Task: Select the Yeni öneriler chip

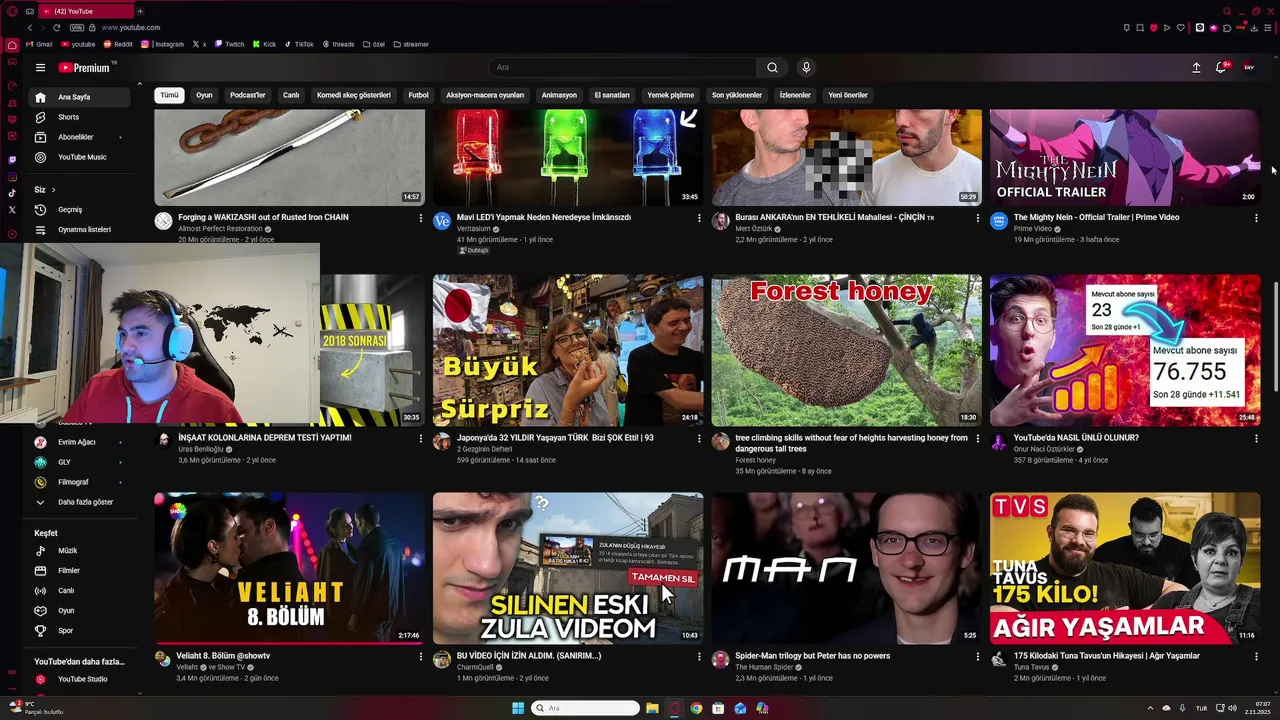Action: pyautogui.click(x=848, y=95)
